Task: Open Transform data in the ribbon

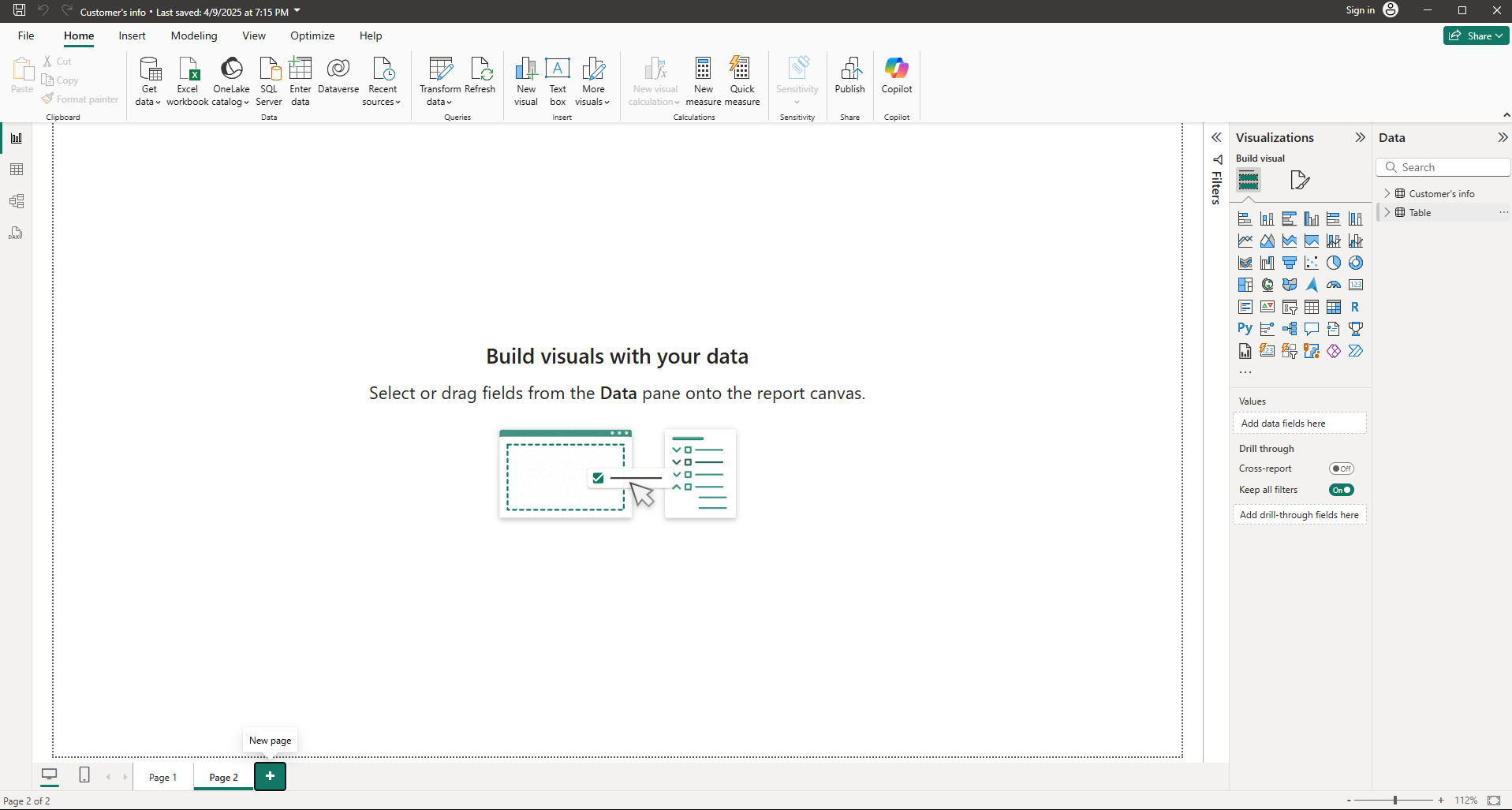Action: (x=440, y=71)
